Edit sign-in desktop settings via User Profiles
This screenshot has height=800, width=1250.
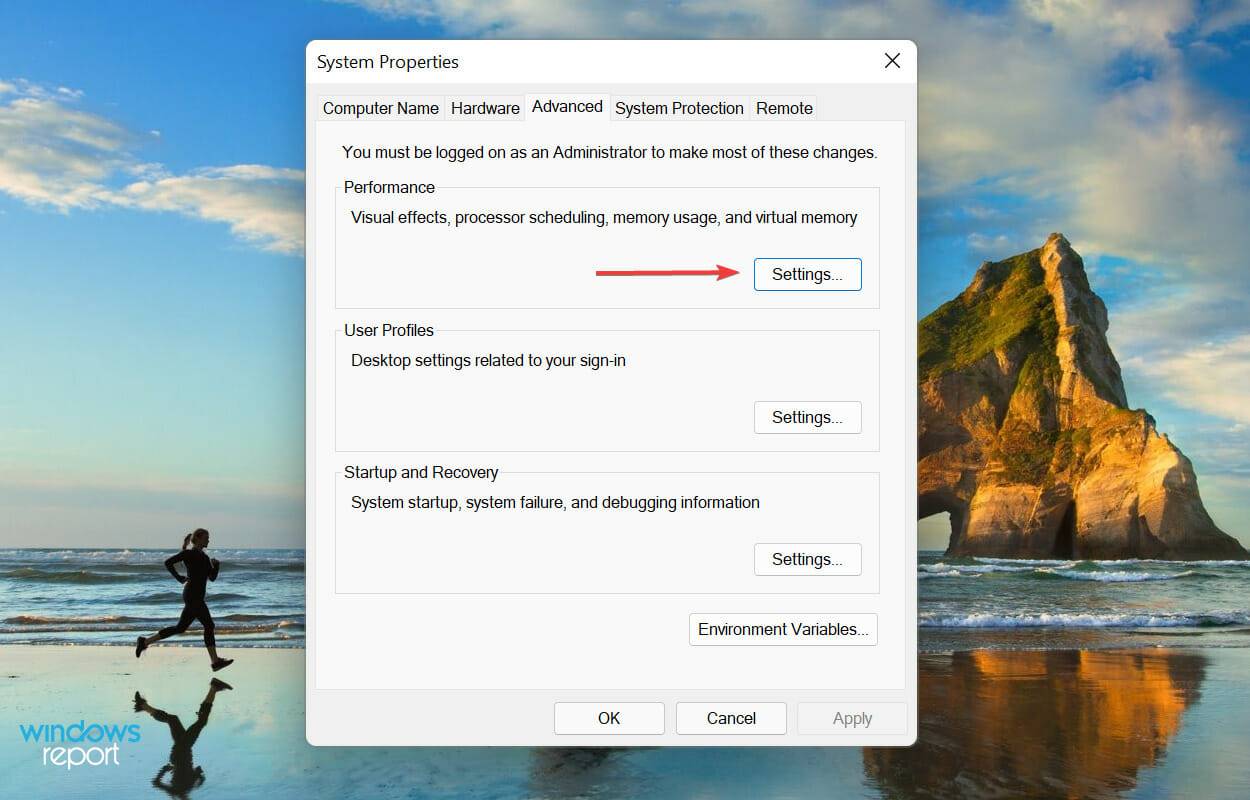(x=807, y=417)
